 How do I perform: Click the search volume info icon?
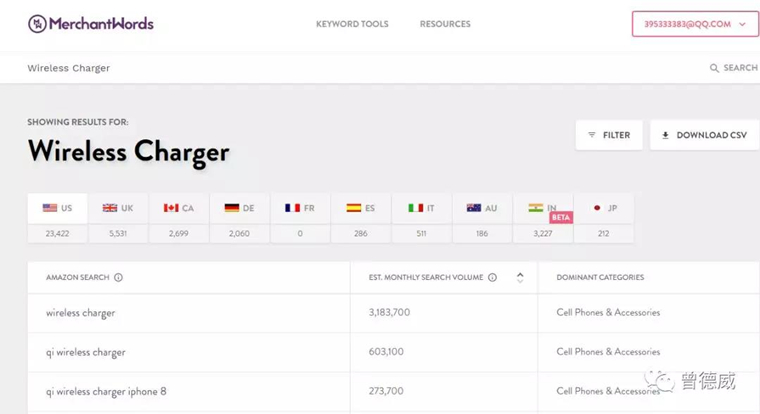point(492,277)
